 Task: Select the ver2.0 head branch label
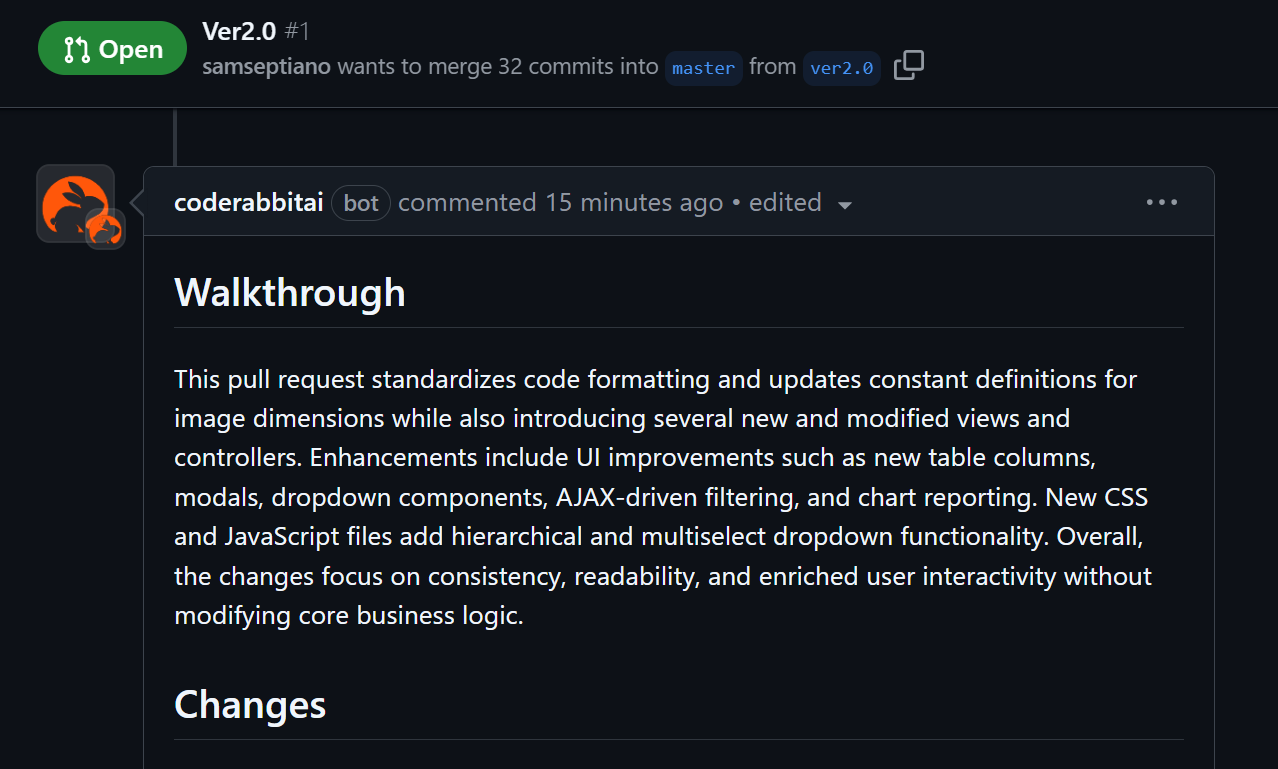click(x=841, y=68)
